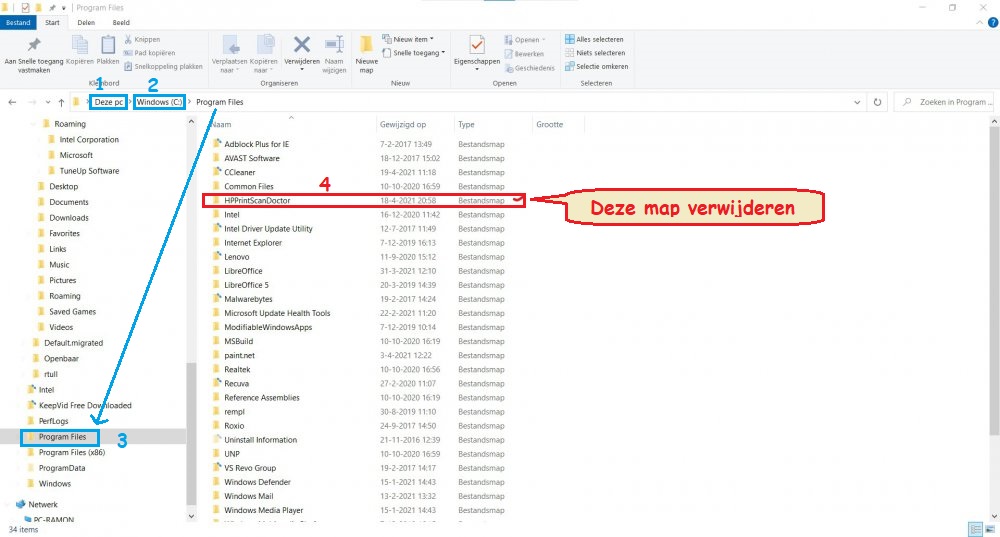The image size is (1000, 537).
Task: Open the Nieuw item dropdown
Action: point(408,39)
